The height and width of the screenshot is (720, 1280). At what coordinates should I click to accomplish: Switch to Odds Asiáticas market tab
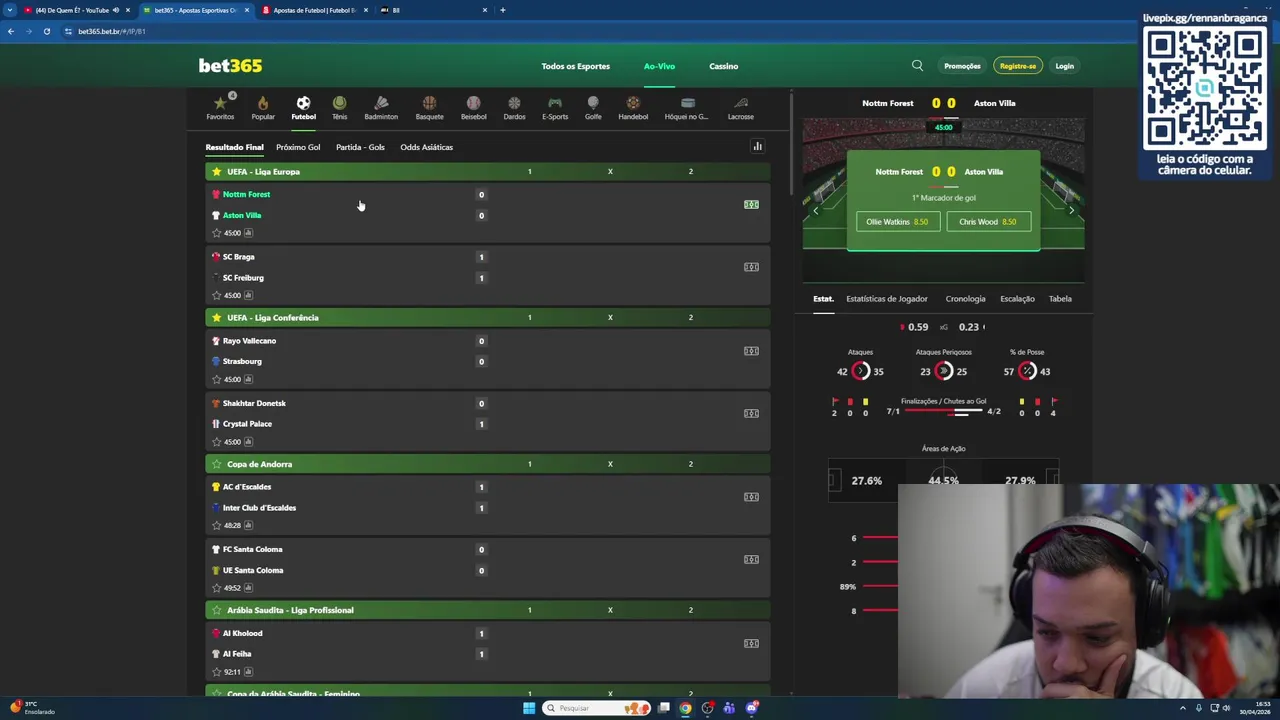click(426, 147)
